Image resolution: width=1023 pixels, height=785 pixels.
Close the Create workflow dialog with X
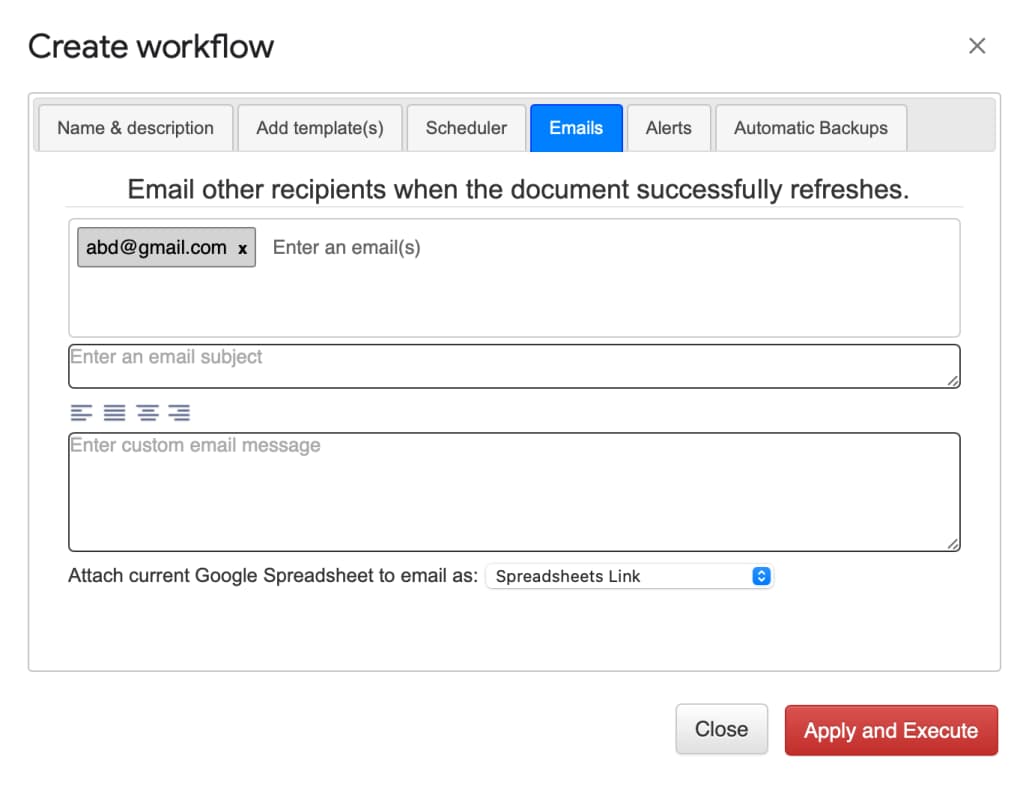click(977, 46)
